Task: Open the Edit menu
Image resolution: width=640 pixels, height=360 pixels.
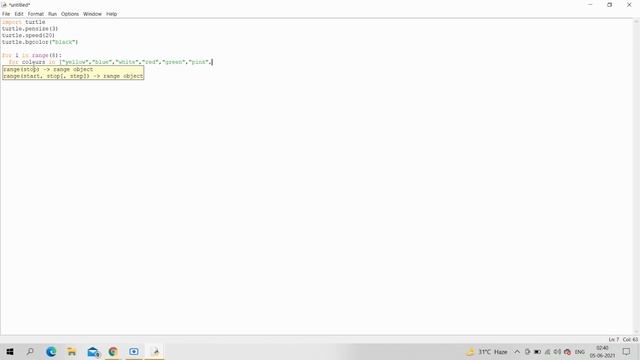Action: click(19, 14)
